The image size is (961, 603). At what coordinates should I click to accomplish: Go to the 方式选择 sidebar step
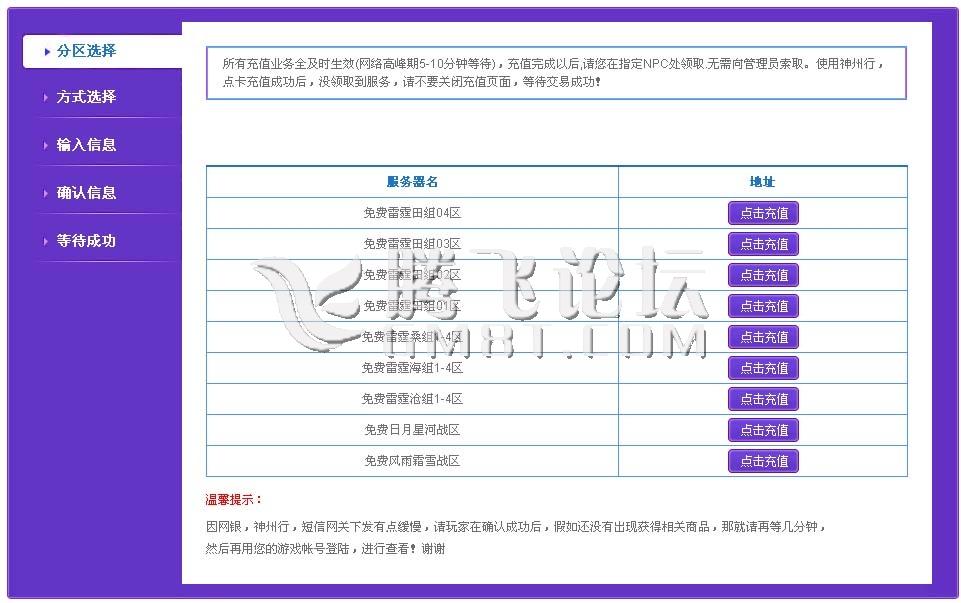pyautogui.click(x=86, y=97)
